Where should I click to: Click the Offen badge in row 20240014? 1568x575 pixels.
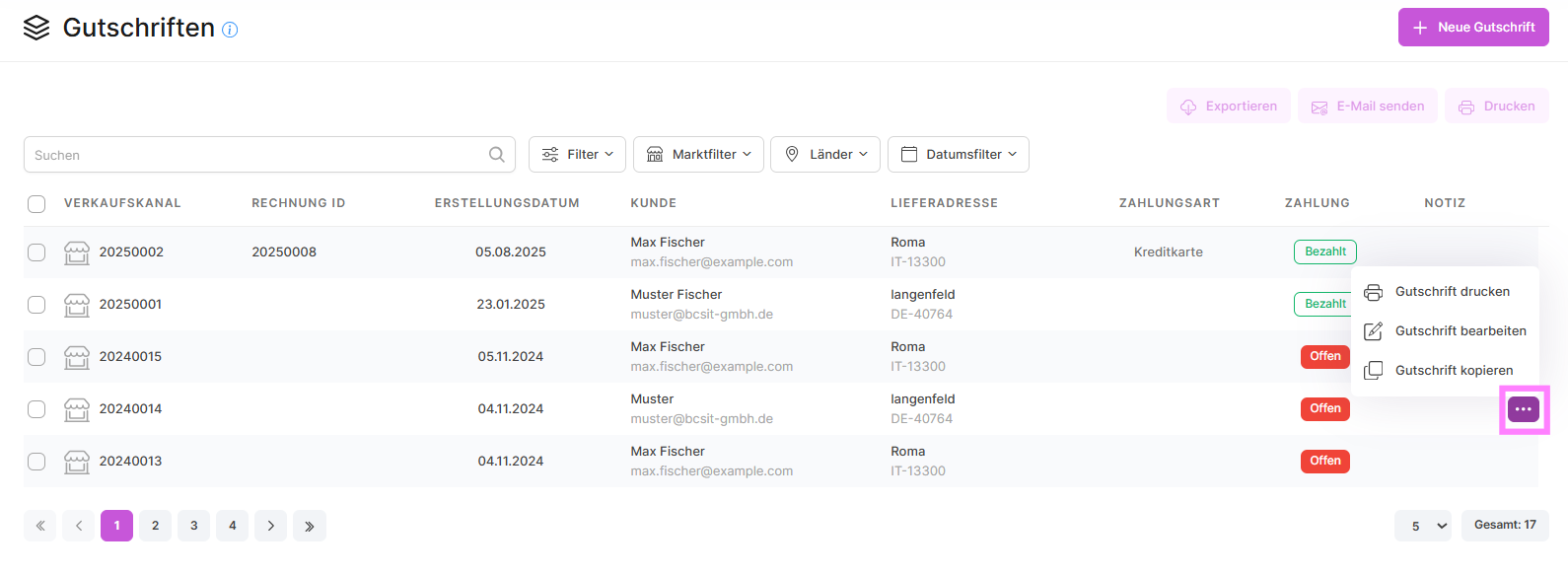pyautogui.click(x=1325, y=408)
